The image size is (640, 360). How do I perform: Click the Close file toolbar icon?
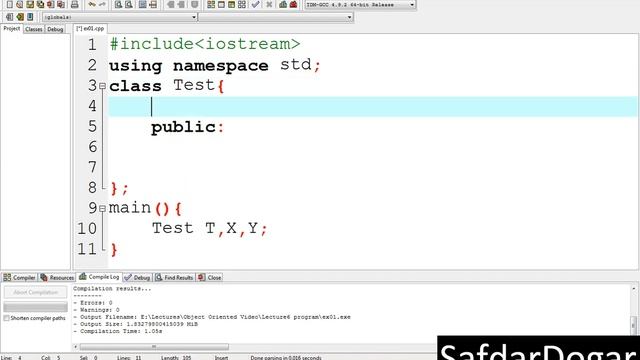51,4
